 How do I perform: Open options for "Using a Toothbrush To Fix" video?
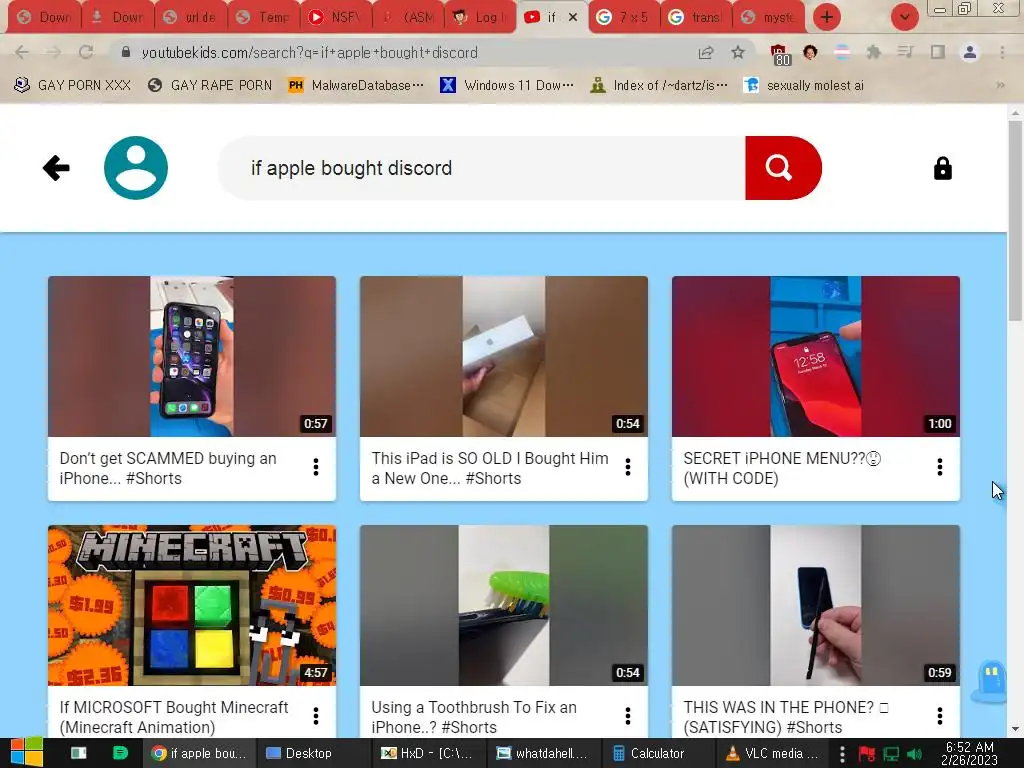click(628, 716)
